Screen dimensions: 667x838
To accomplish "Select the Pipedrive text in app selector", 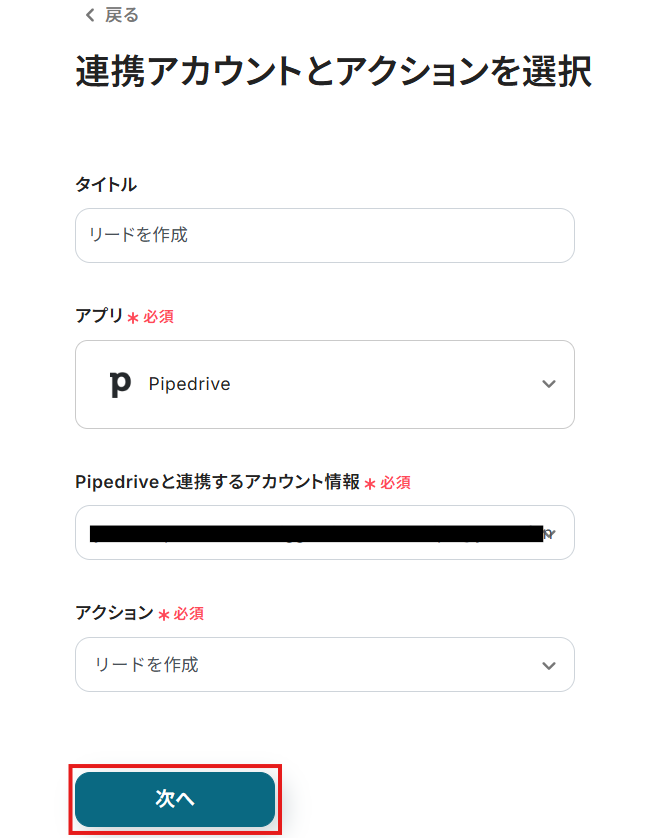I will 189,384.
